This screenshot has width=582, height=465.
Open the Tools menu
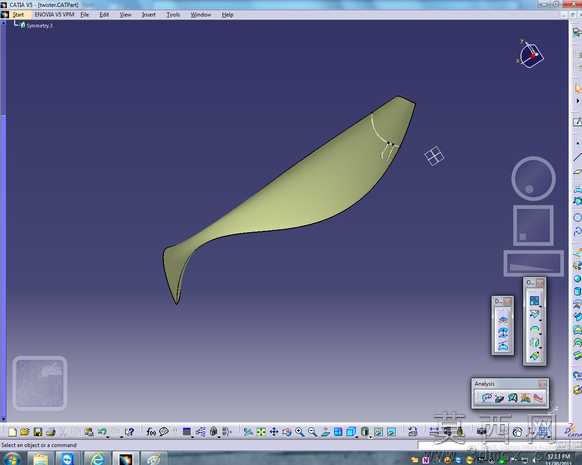173,14
